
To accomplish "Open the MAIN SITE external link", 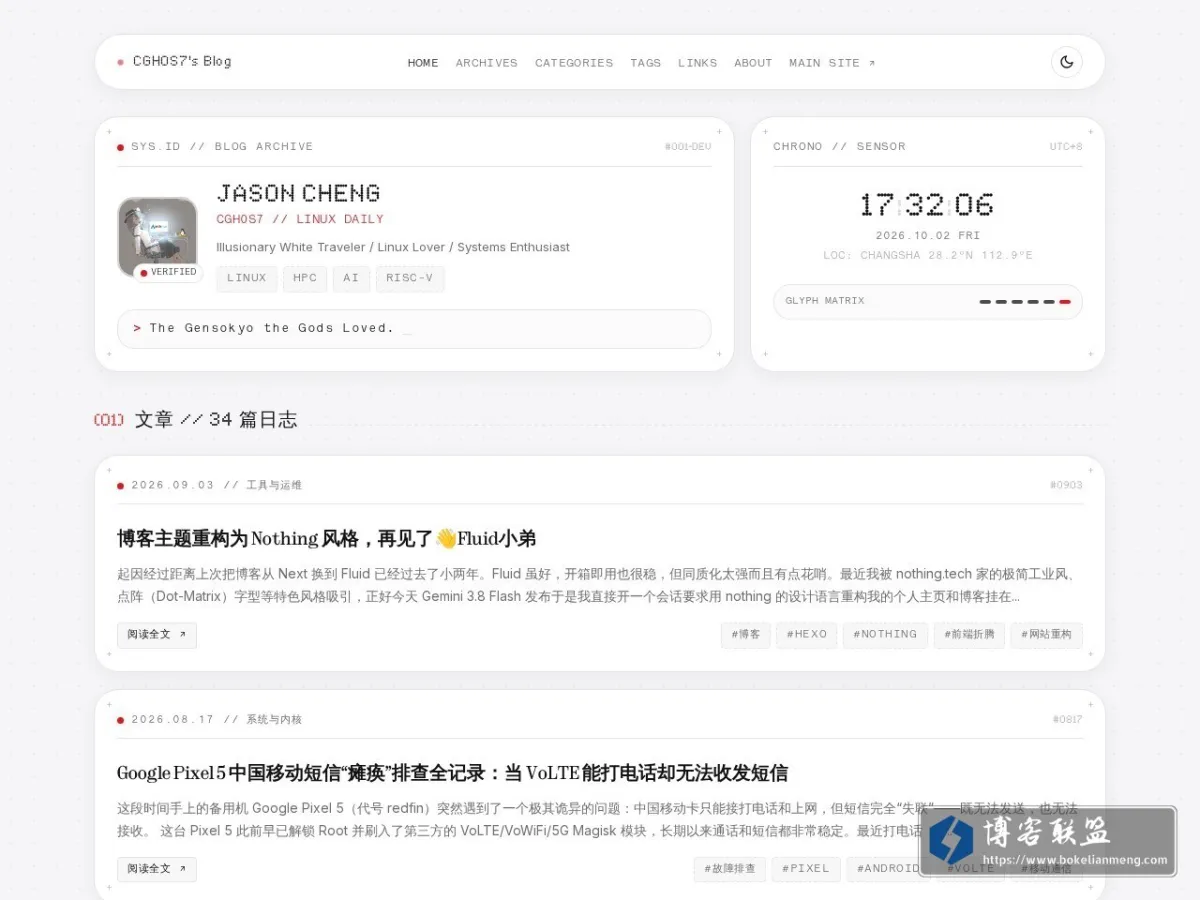I will [832, 62].
